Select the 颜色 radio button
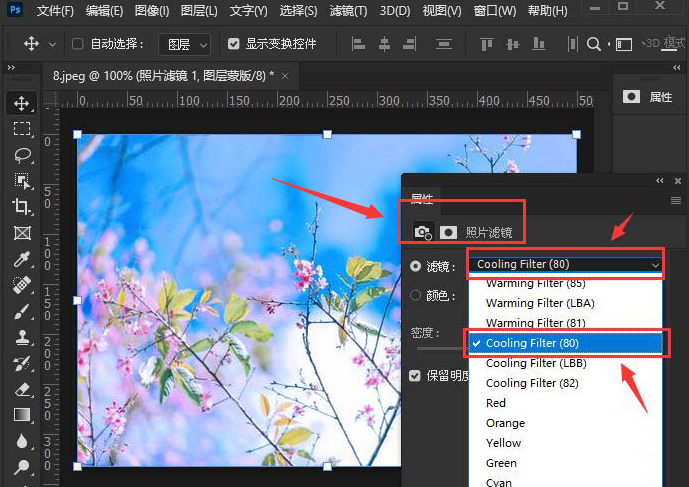The width and height of the screenshot is (689, 487). [x=415, y=295]
